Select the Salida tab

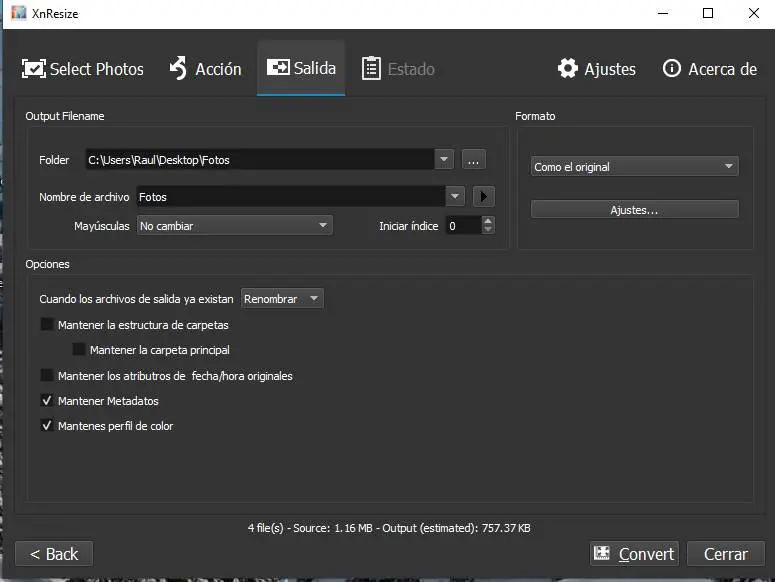tap(301, 68)
